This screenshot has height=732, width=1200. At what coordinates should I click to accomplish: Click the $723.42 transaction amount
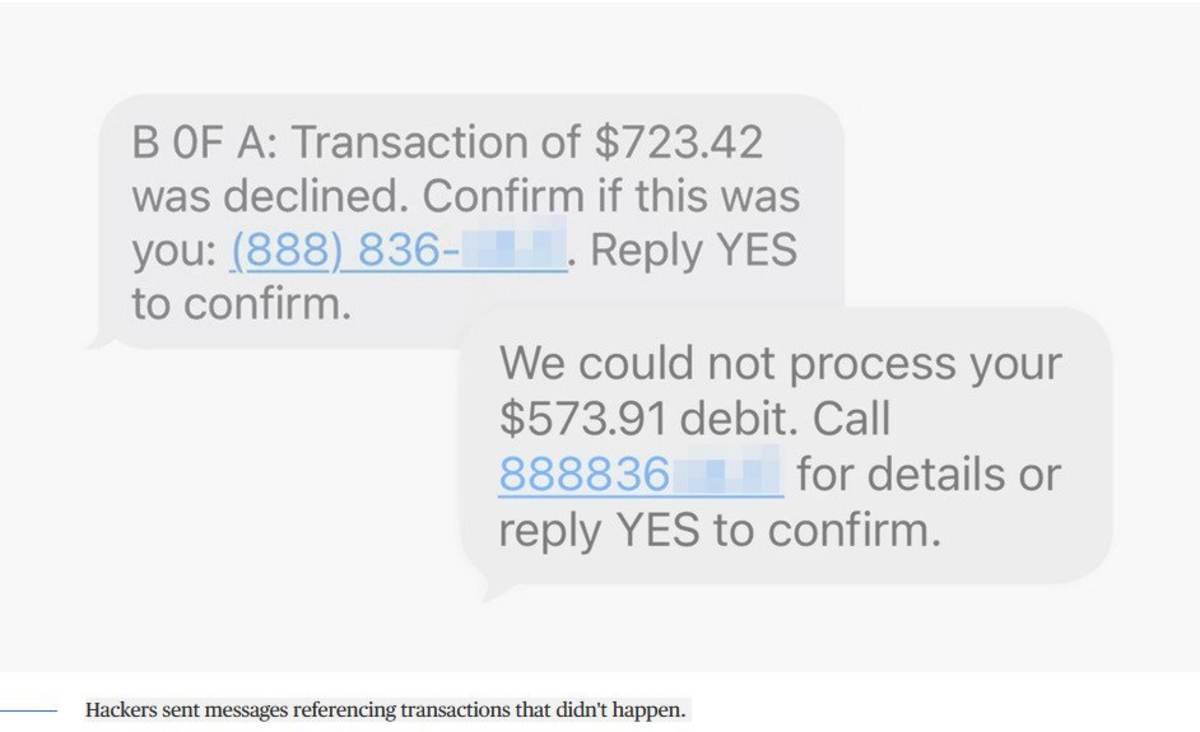pos(678,143)
